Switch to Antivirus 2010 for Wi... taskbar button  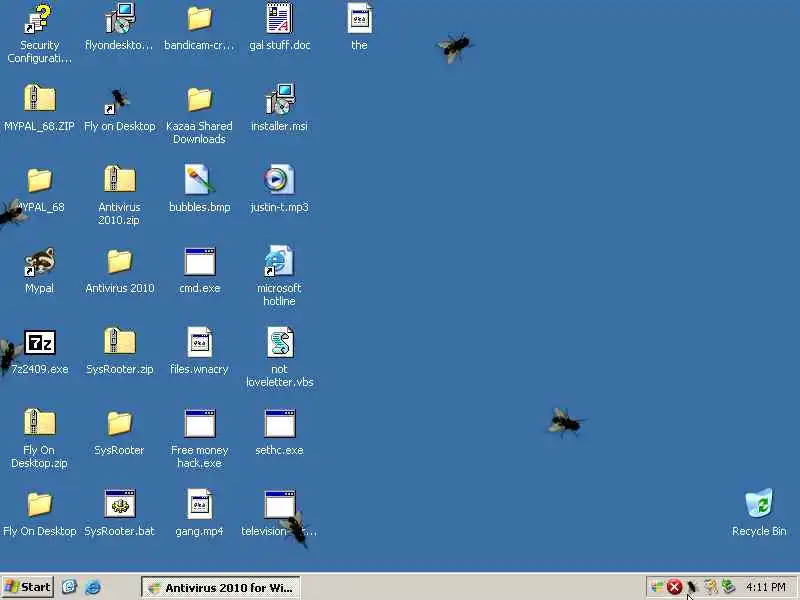220,588
